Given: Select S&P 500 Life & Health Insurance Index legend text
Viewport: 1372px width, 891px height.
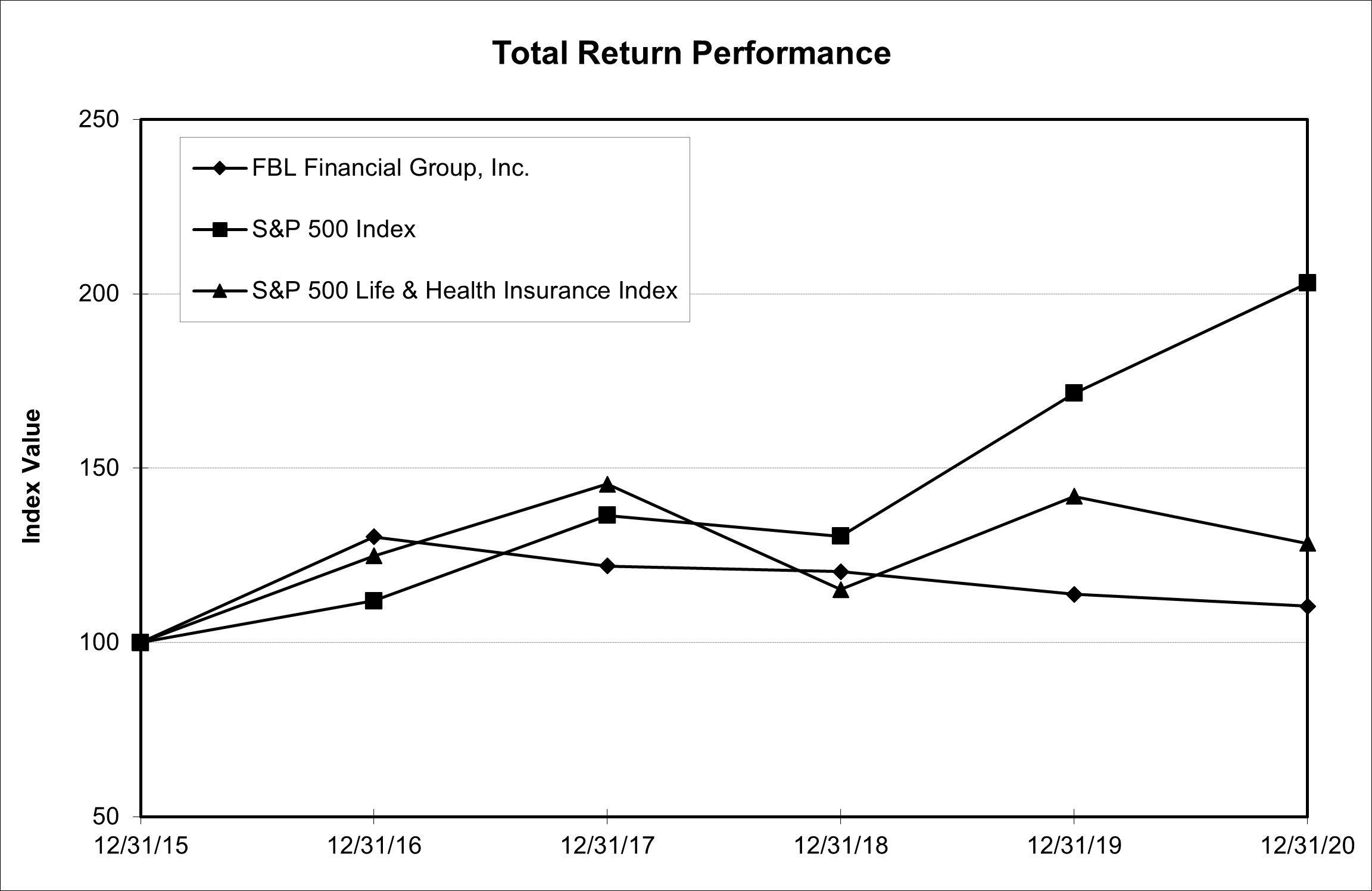Looking at the screenshot, I should (x=464, y=291).
